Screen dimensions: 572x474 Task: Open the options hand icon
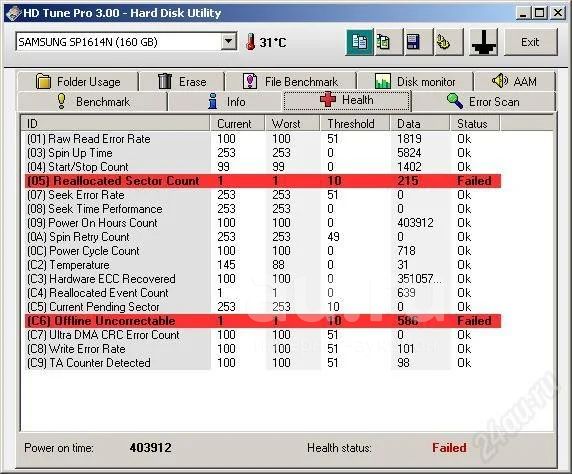(449, 42)
